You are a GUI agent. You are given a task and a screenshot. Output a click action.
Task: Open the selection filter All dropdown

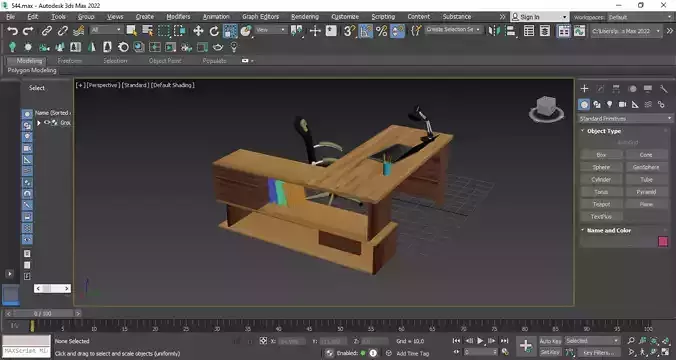[106, 30]
